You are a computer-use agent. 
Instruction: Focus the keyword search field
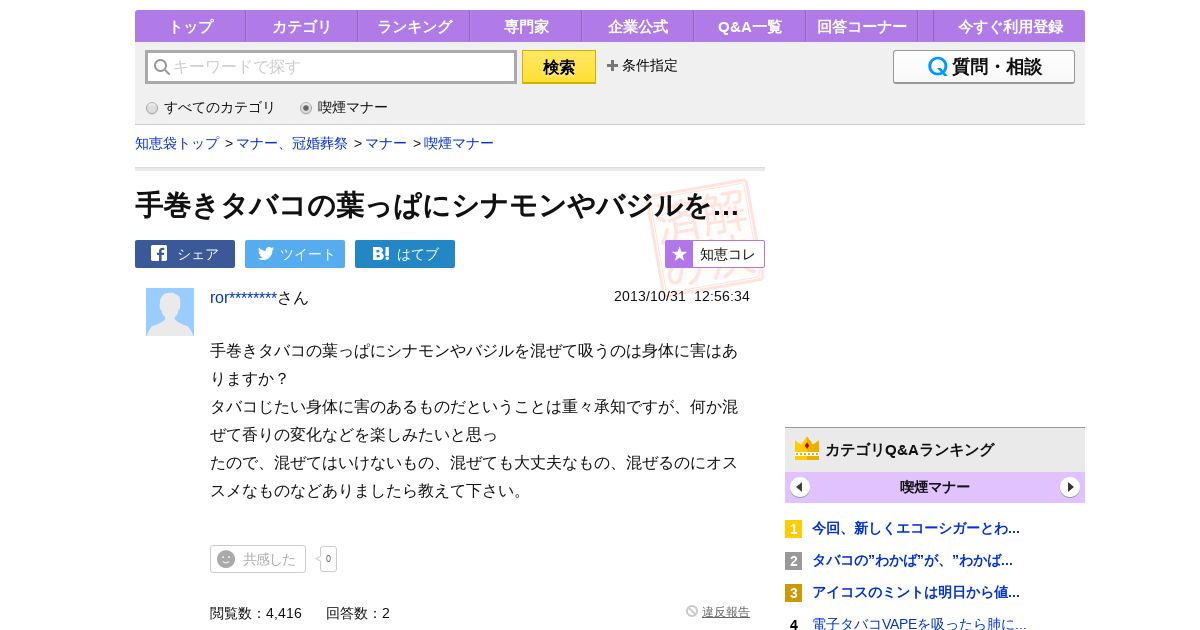pos(331,67)
